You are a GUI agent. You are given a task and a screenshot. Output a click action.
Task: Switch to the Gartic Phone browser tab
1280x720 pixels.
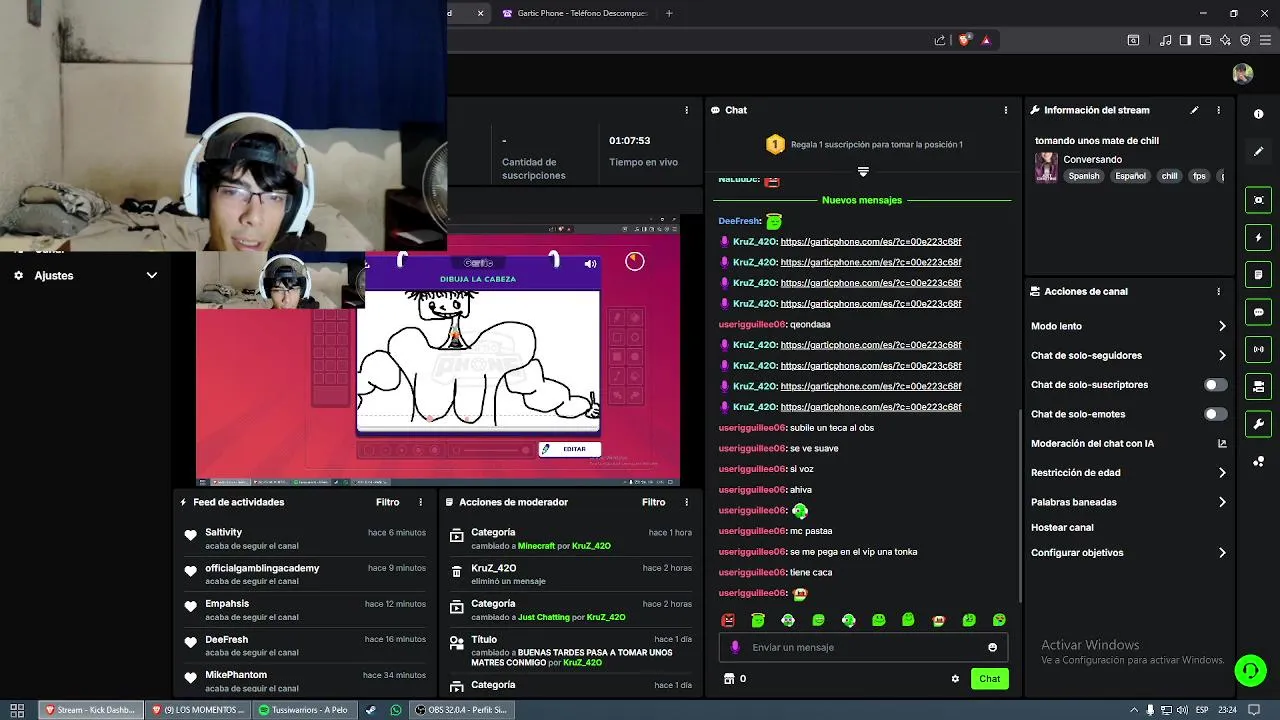pos(575,13)
